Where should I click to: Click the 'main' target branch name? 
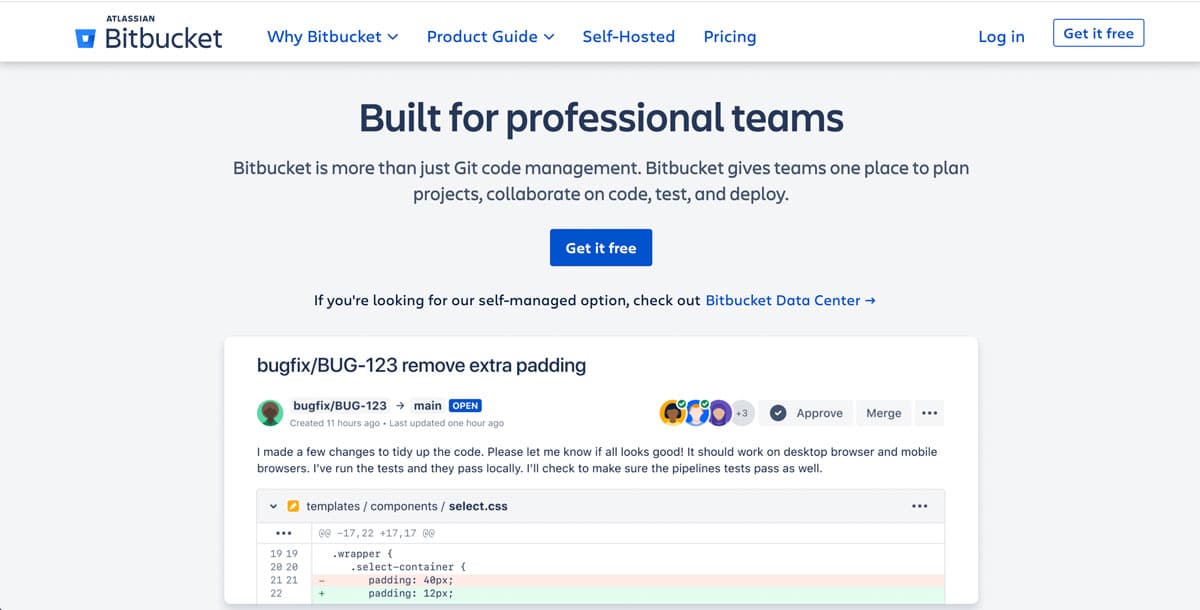click(x=427, y=406)
